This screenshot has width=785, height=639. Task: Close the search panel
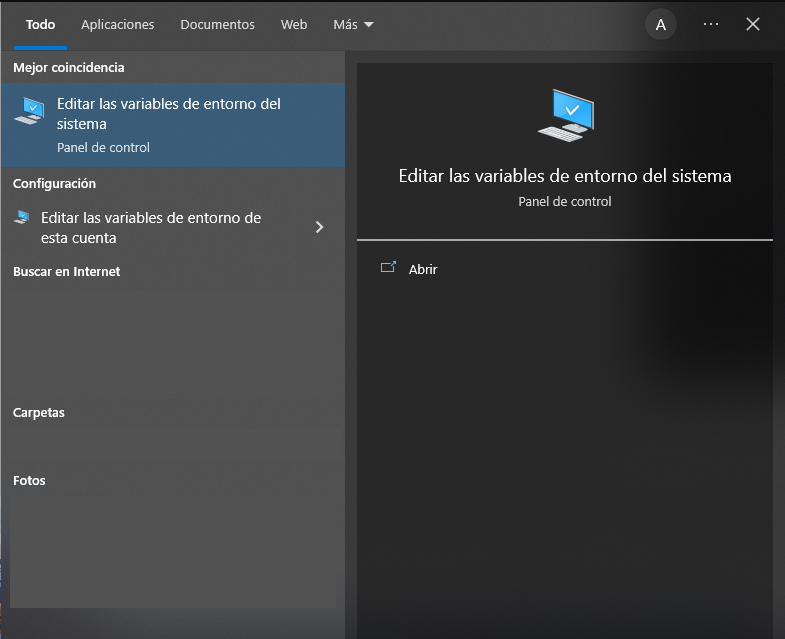tap(753, 24)
